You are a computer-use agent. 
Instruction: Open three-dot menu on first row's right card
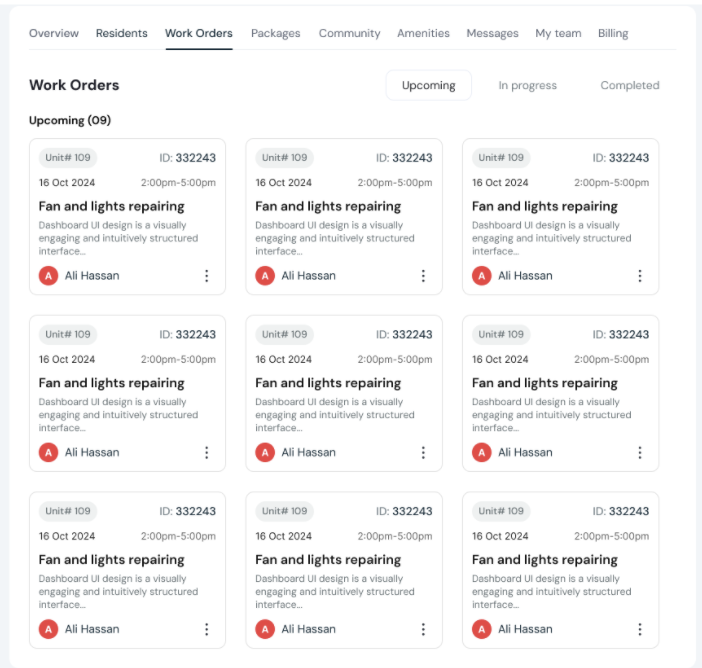tap(640, 276)
